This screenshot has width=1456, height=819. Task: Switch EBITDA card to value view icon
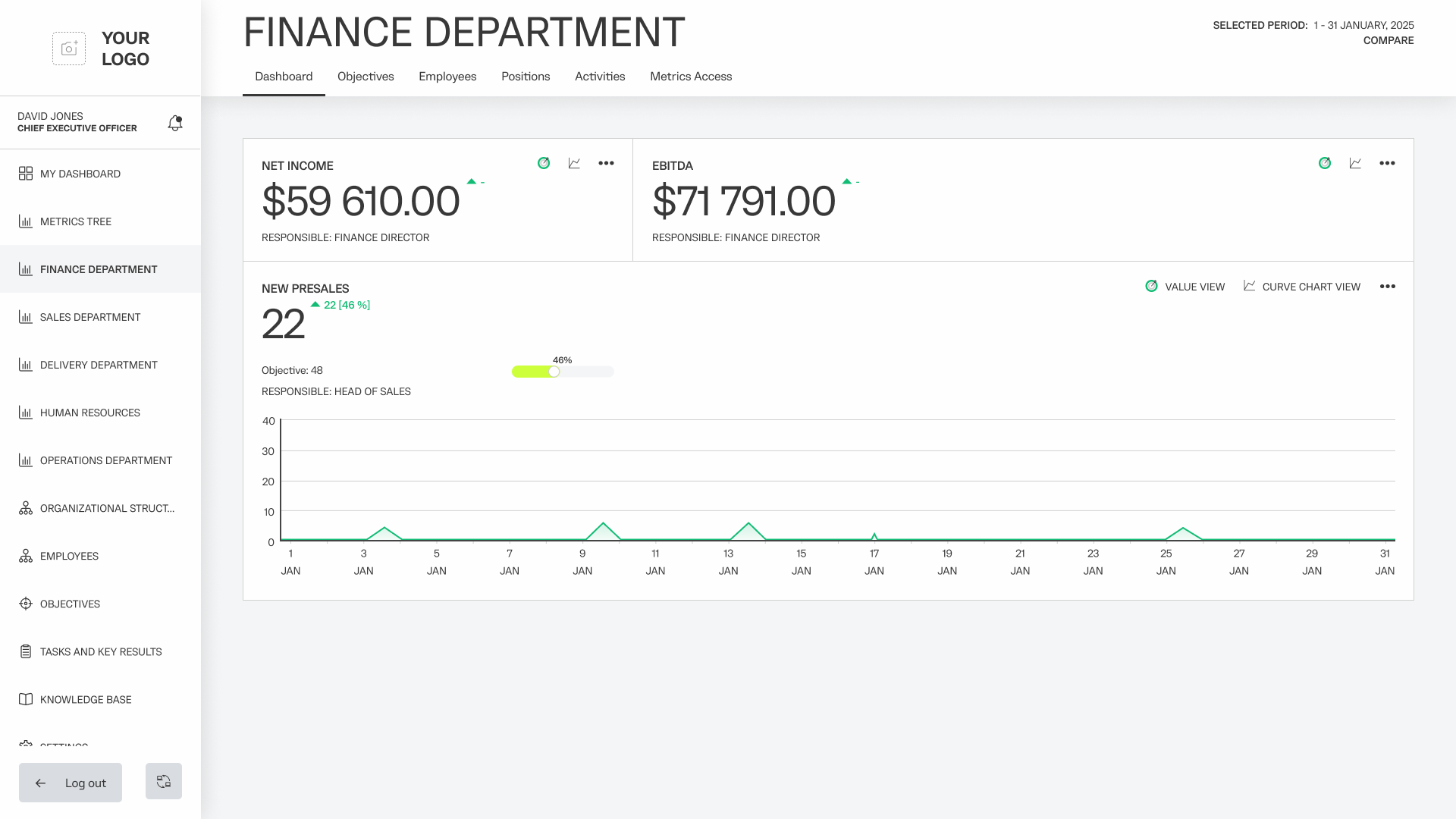1325,163
